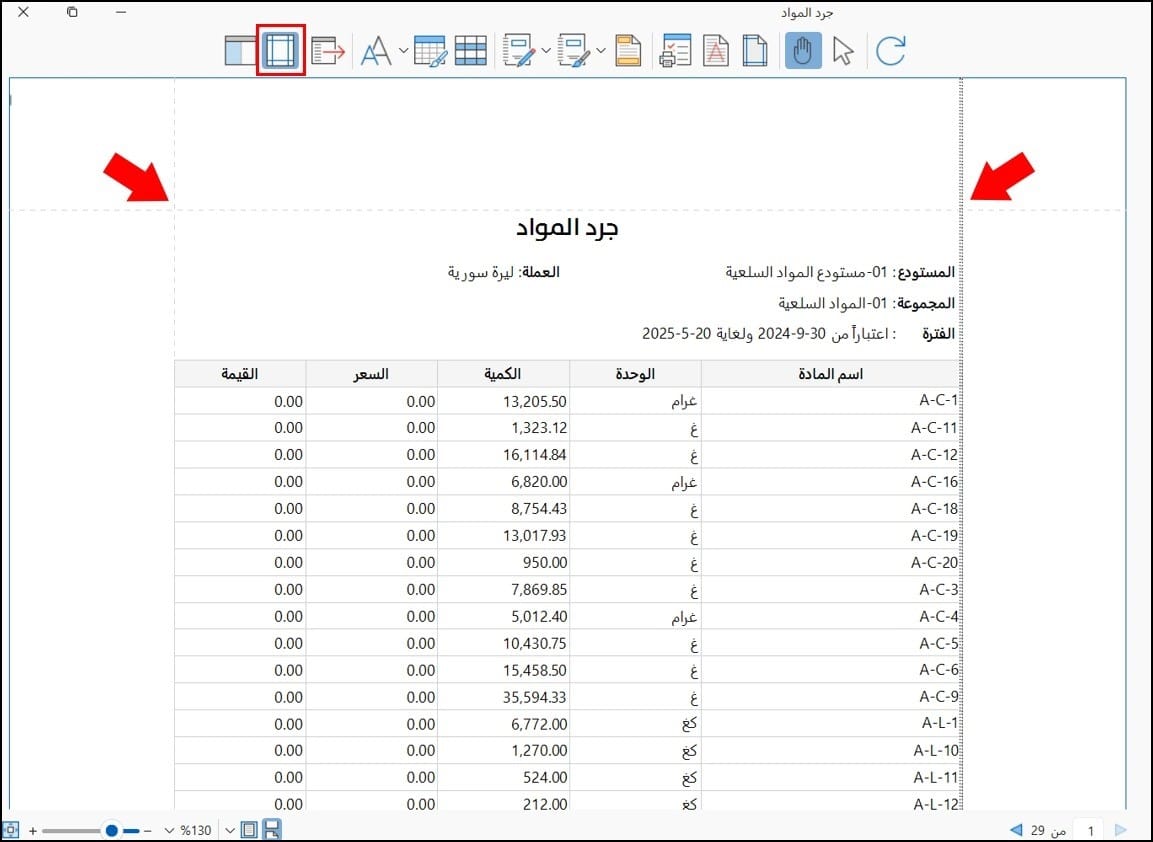Image resolution: width=1153 pixels, height=842 pixels.
Task: Select the A-L-10 item name cell
Action: click(x=830, y=751)
